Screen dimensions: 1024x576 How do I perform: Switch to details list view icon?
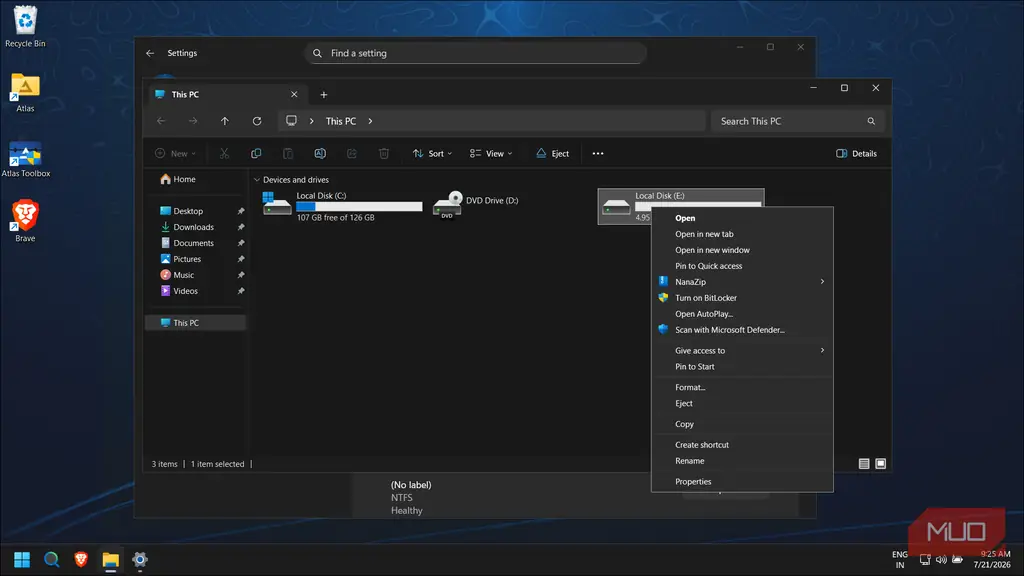click(x=864, y=464)
